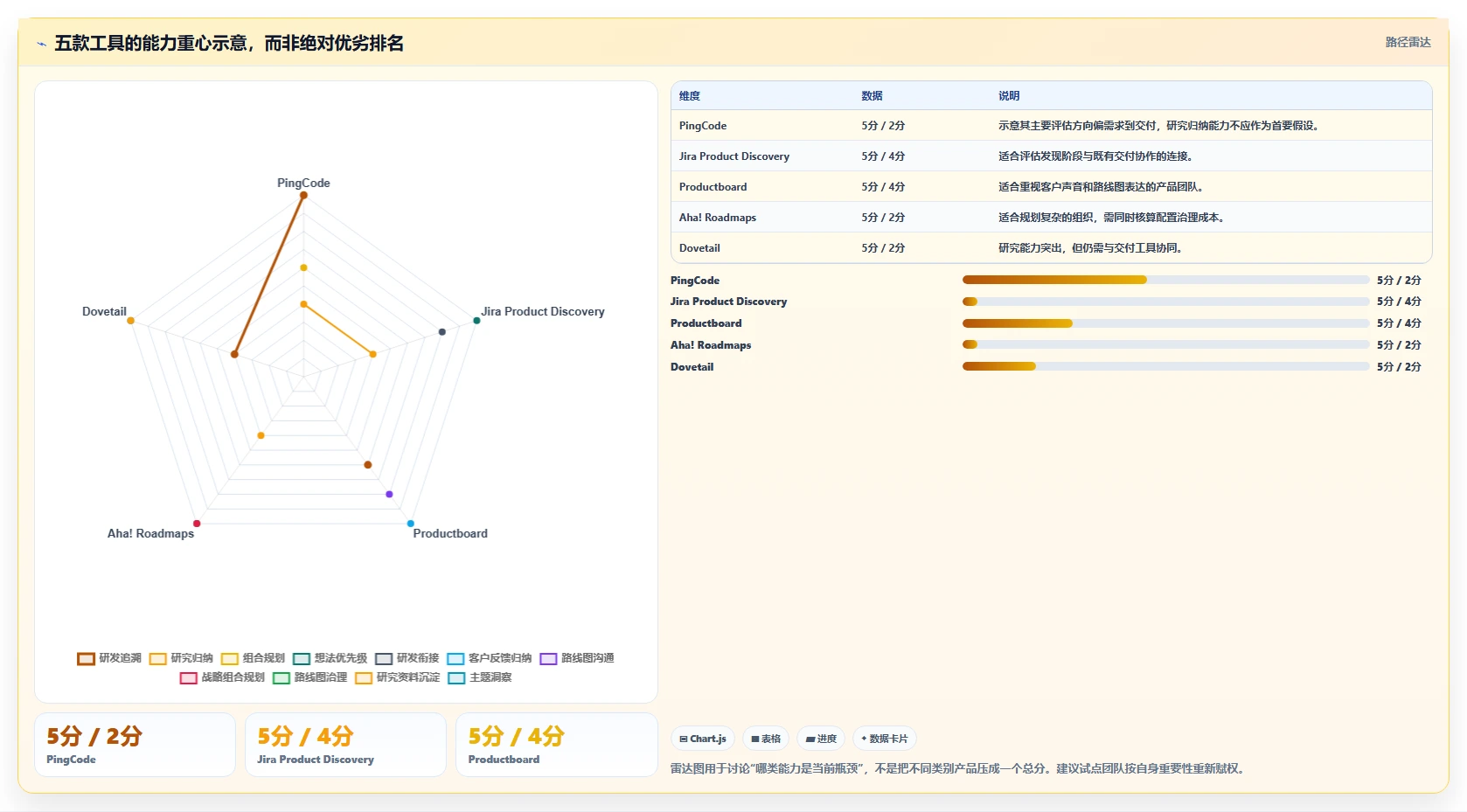Toggle the 想法优先级 legend series
Image resolution: width=1467 pixels, height=812 pixels.
(x=330, y=658)
